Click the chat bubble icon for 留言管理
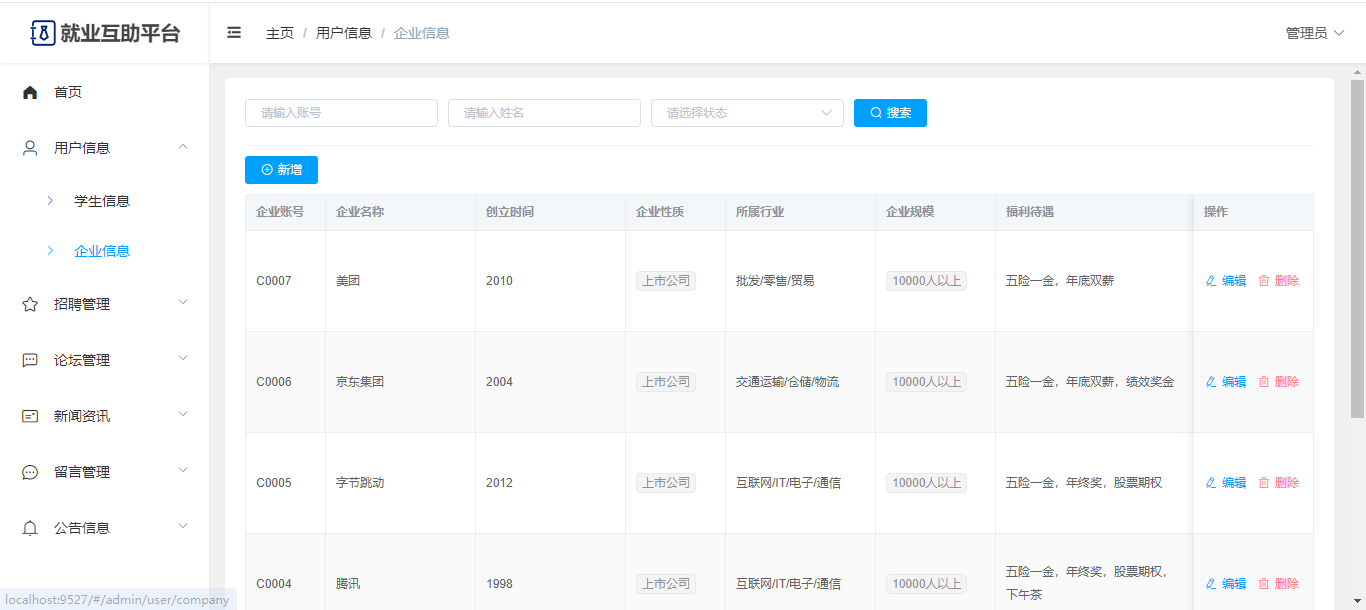The height and width of the screenshot is (610, 1366). point(30,472)
